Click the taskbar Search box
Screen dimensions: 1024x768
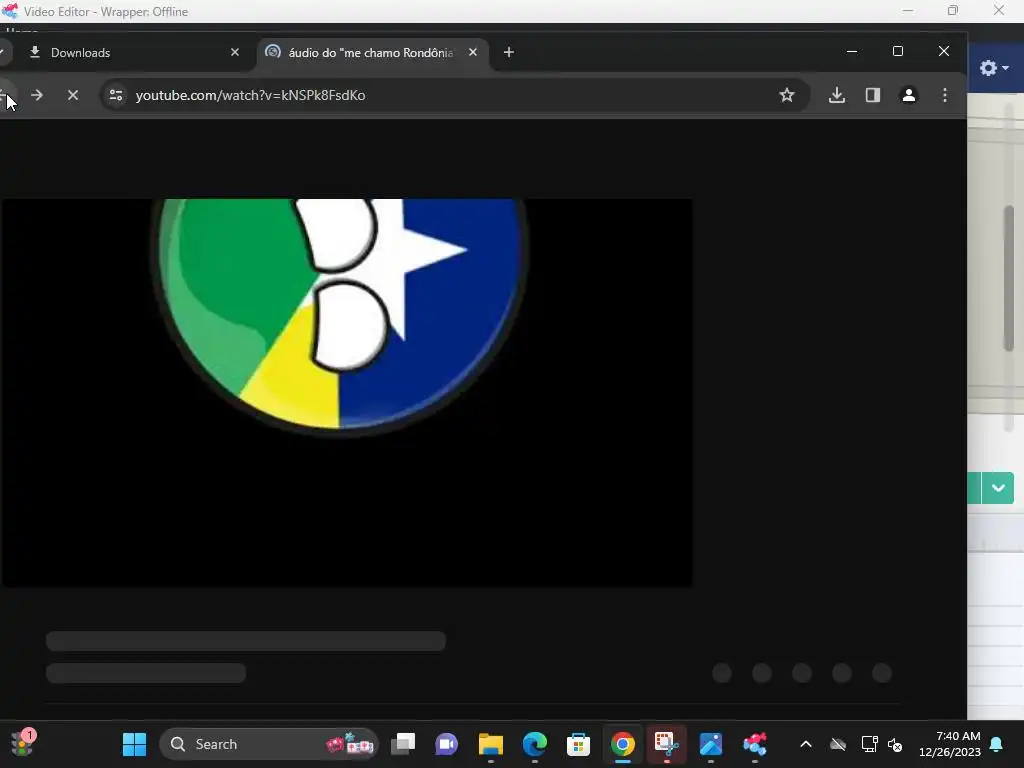[268, 744]
